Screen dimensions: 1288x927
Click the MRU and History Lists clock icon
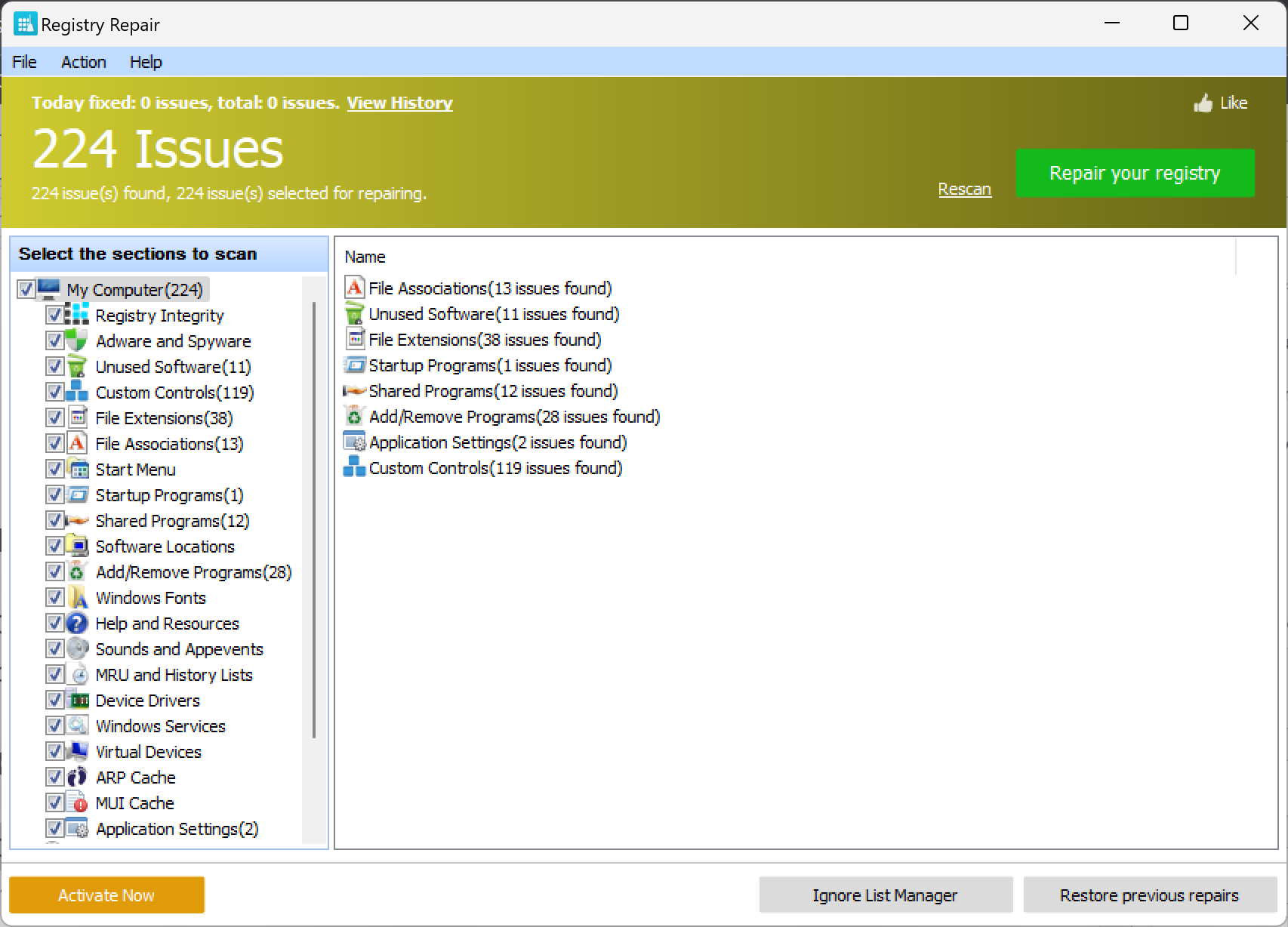(x=76, y=674)
